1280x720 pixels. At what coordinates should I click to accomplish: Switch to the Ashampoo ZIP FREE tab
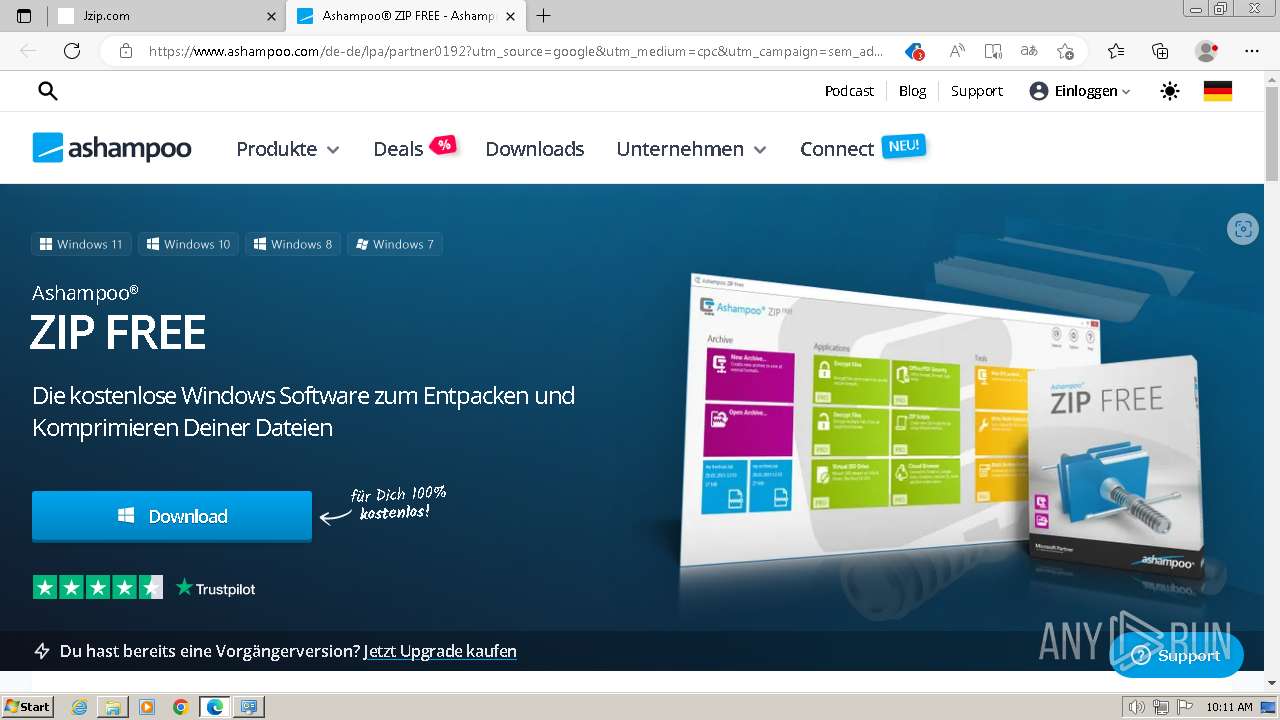406,16
